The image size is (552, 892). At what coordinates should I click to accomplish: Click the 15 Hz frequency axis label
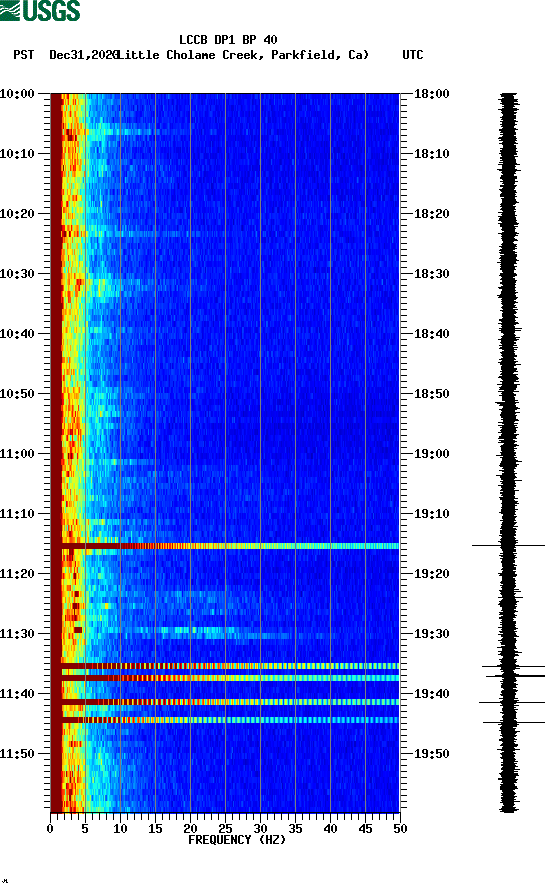point(155,829)
